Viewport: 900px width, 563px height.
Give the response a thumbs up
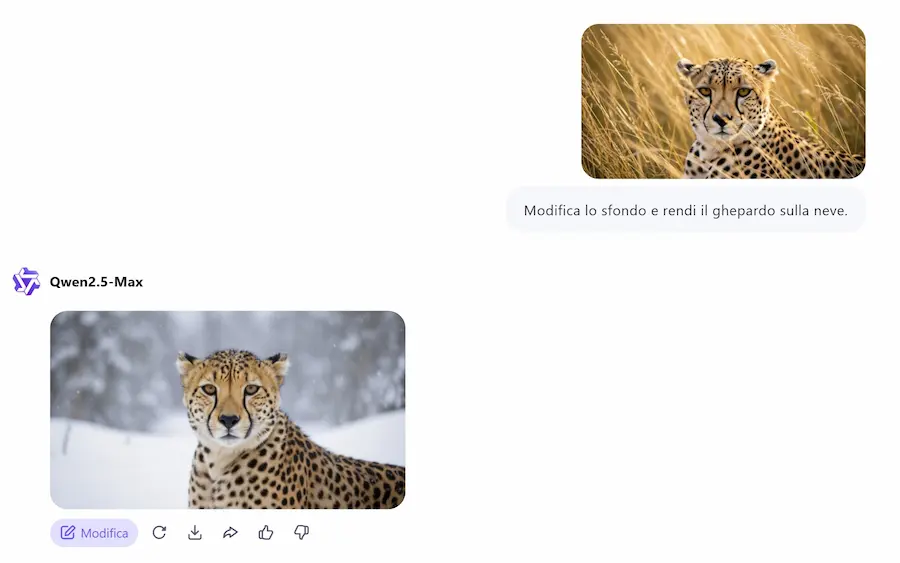[x=266, y=533]
